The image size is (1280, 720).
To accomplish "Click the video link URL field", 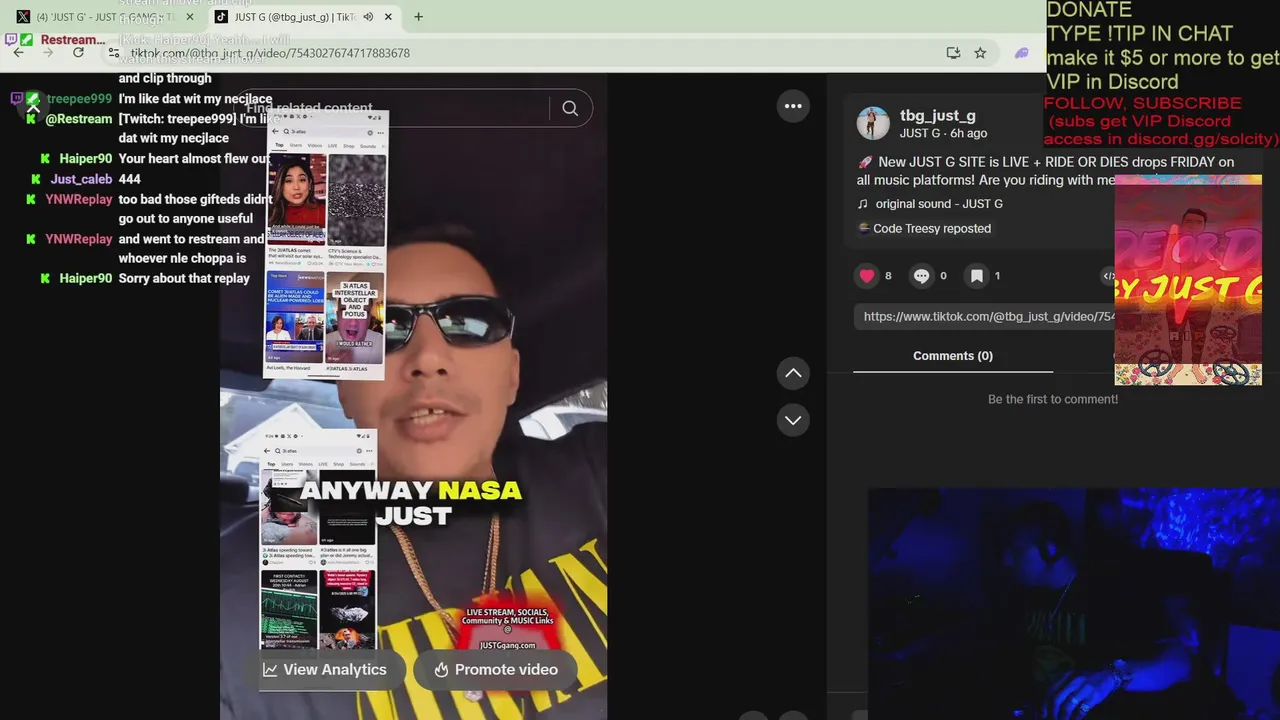I will [x=985, y=316].
